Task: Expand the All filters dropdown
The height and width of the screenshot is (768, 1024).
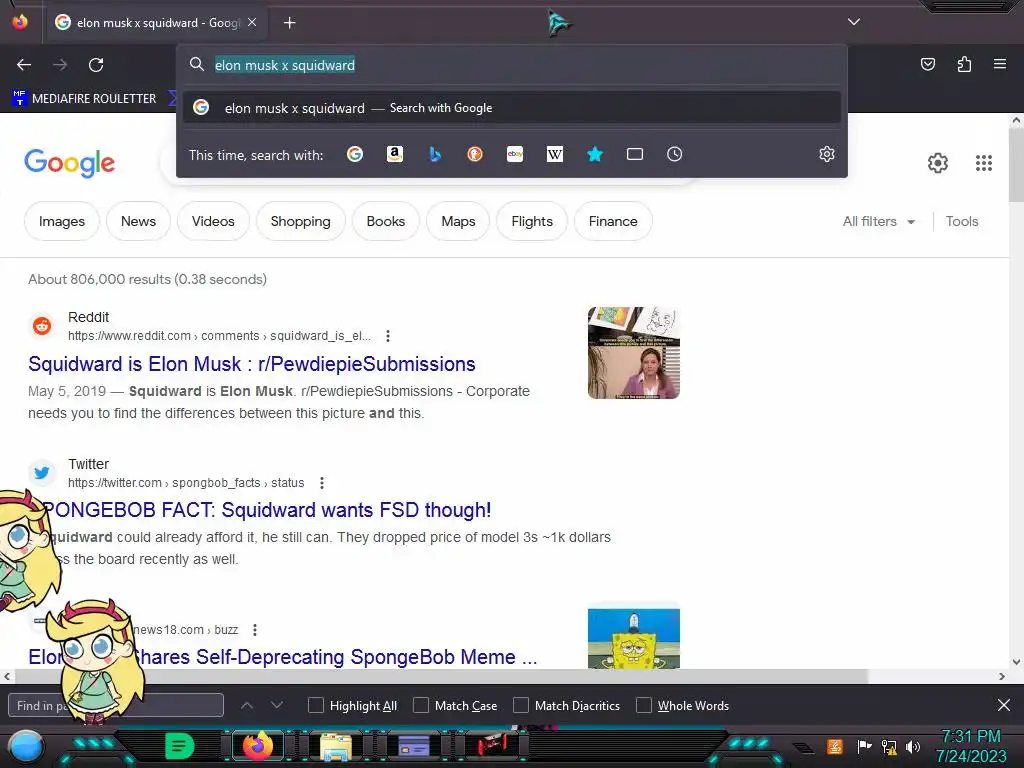Action: point(878,221)
